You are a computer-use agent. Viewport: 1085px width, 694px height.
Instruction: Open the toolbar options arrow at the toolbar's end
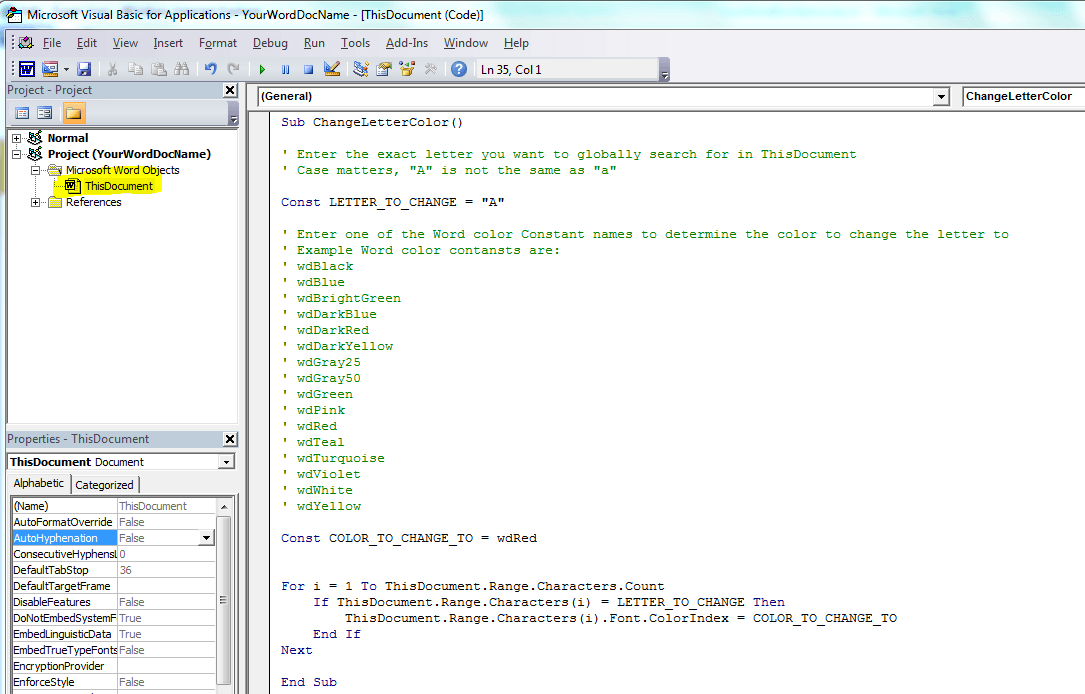click(x=664, y=70)
